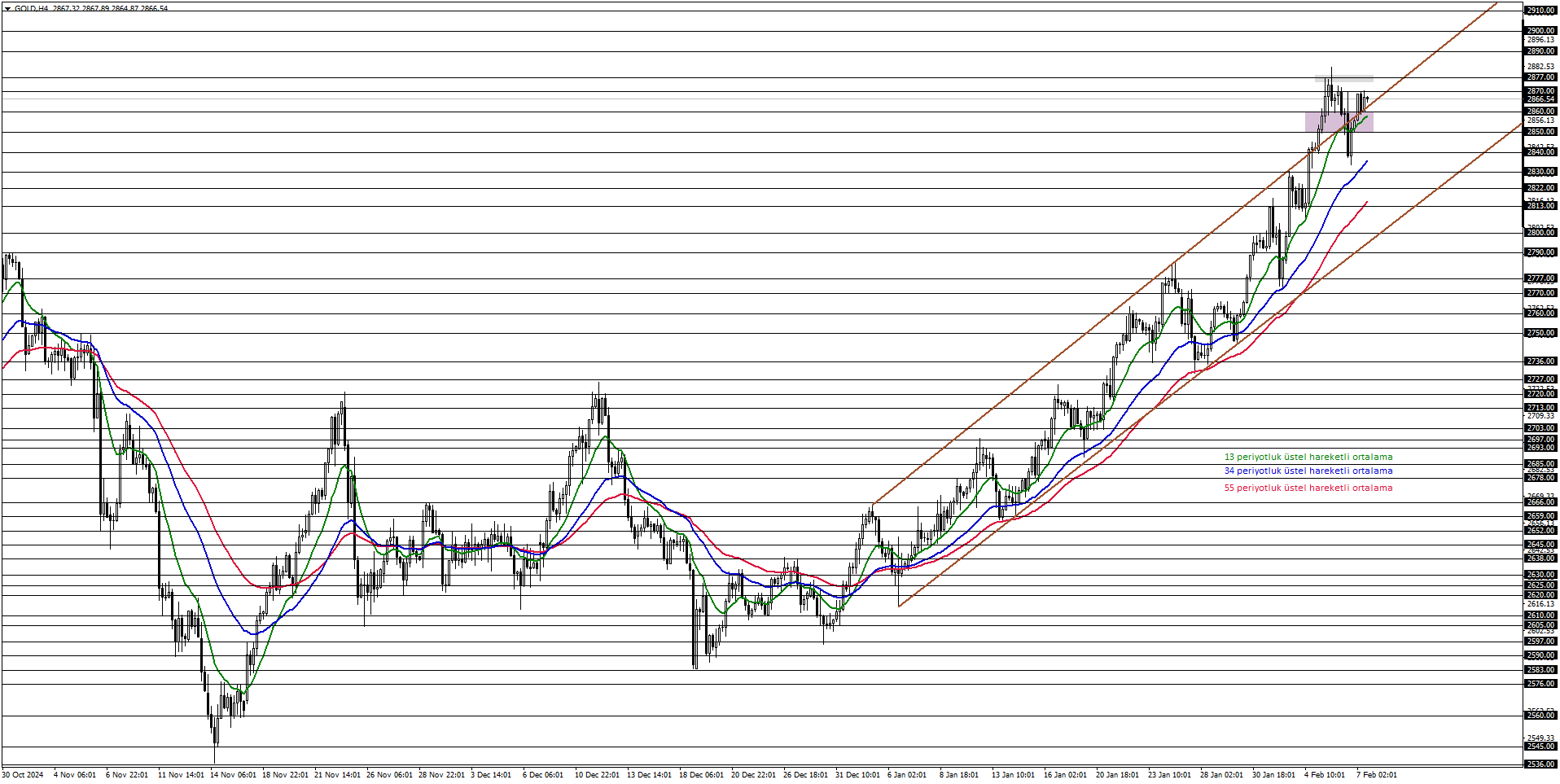Click the 4 Nov 06:01 time label
1560x784 pixels.
pyautogui.click(x=75, y=775)
